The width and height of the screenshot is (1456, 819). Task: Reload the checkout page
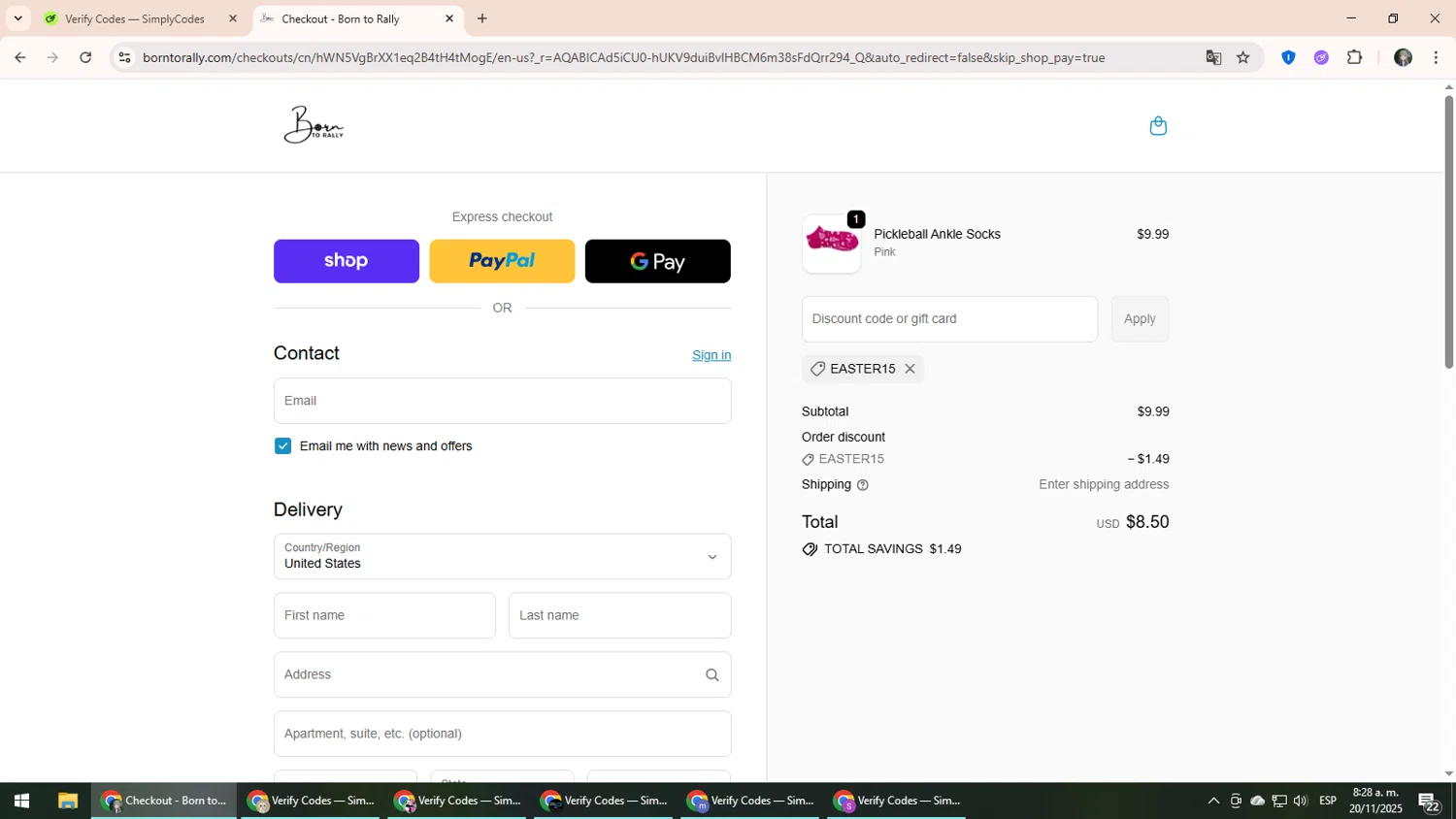tap(85, 57)
